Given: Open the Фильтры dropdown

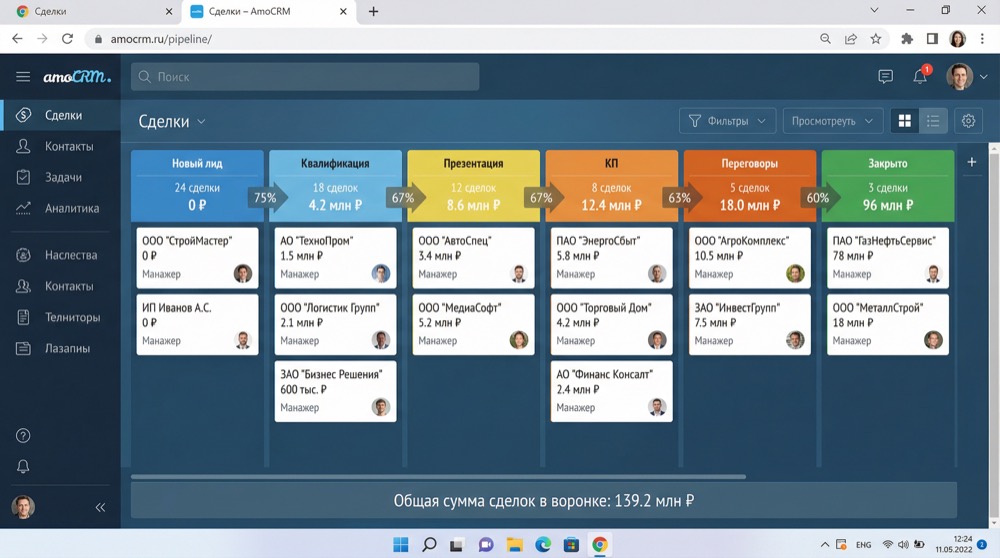Looking at the screenshot, I should pos(727,121).
